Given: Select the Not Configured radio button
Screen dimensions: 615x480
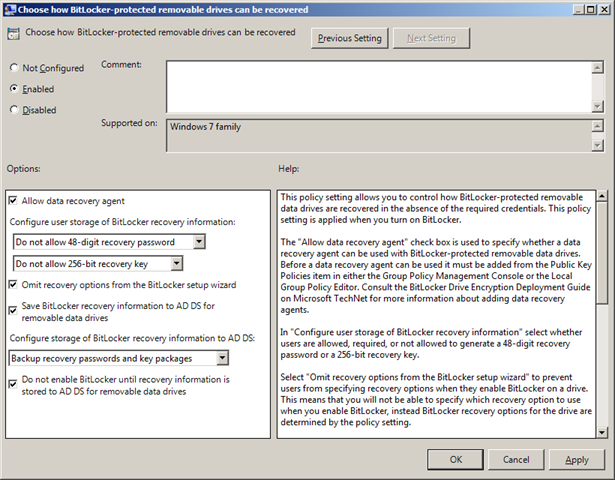Looking at the screenshot, I should click(14, 68).
